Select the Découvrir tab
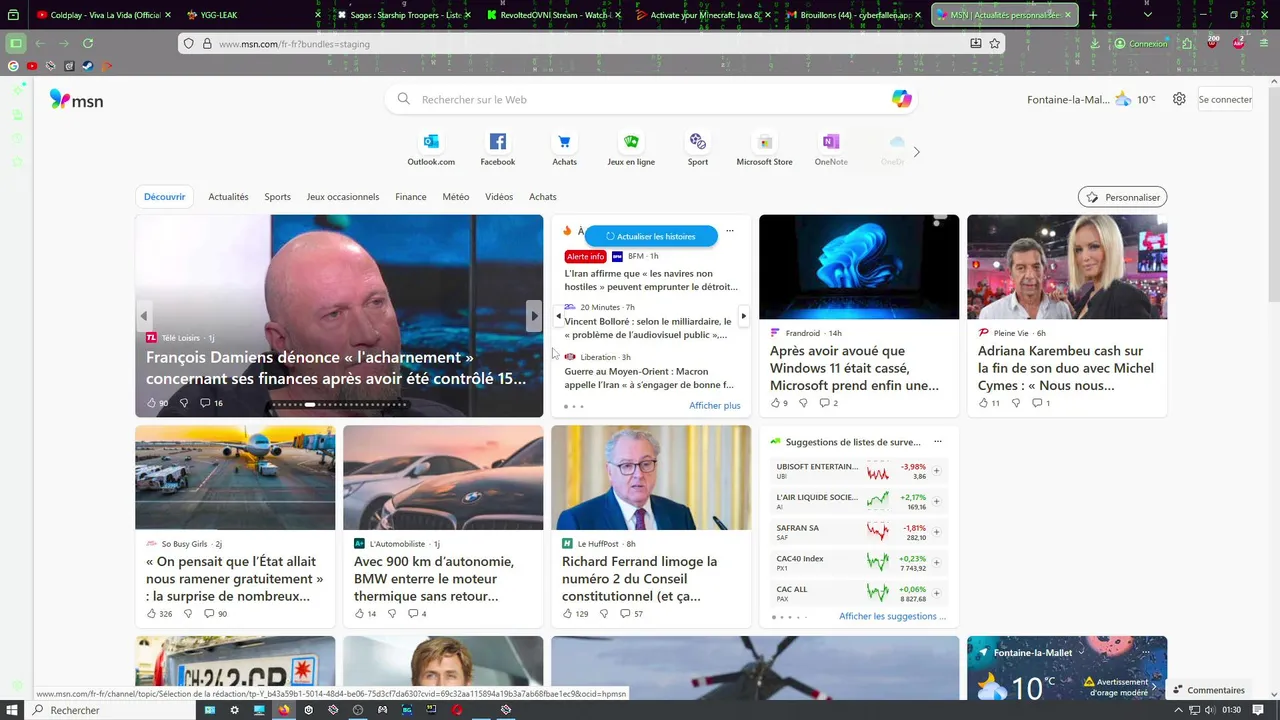This screenshot has width=1280, height=720. pyautogui.click(x=164, y=197)
